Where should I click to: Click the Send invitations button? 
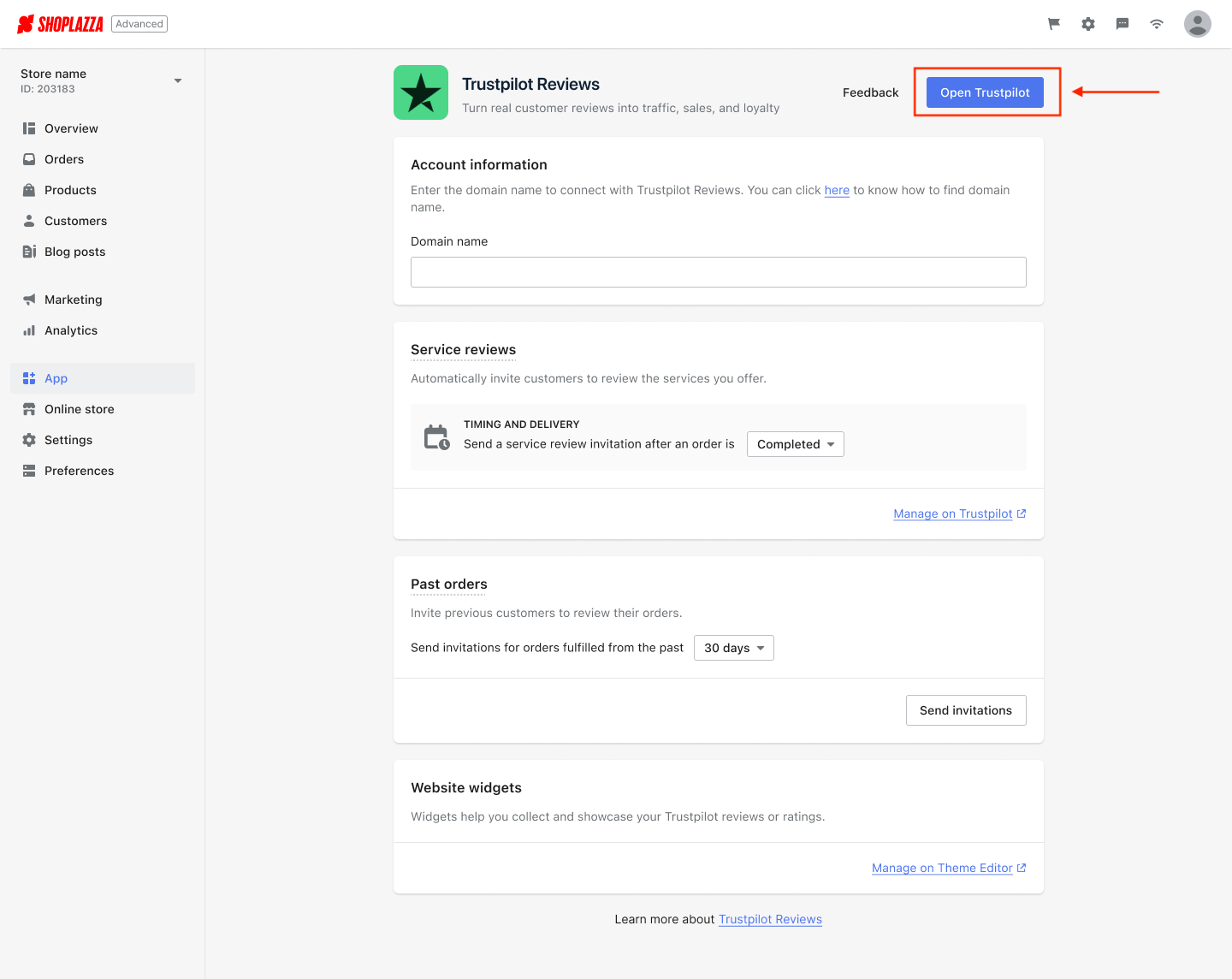(966, 710)
